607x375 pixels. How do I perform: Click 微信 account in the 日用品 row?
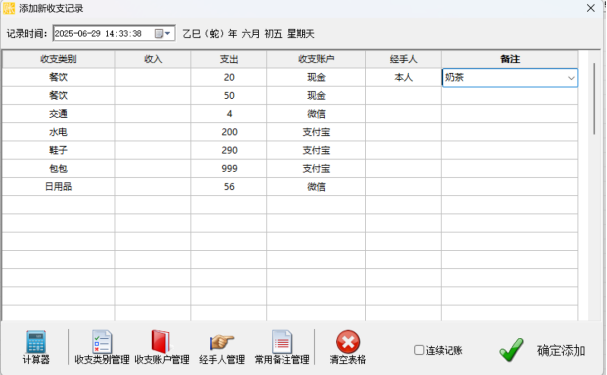click(316, 187)
